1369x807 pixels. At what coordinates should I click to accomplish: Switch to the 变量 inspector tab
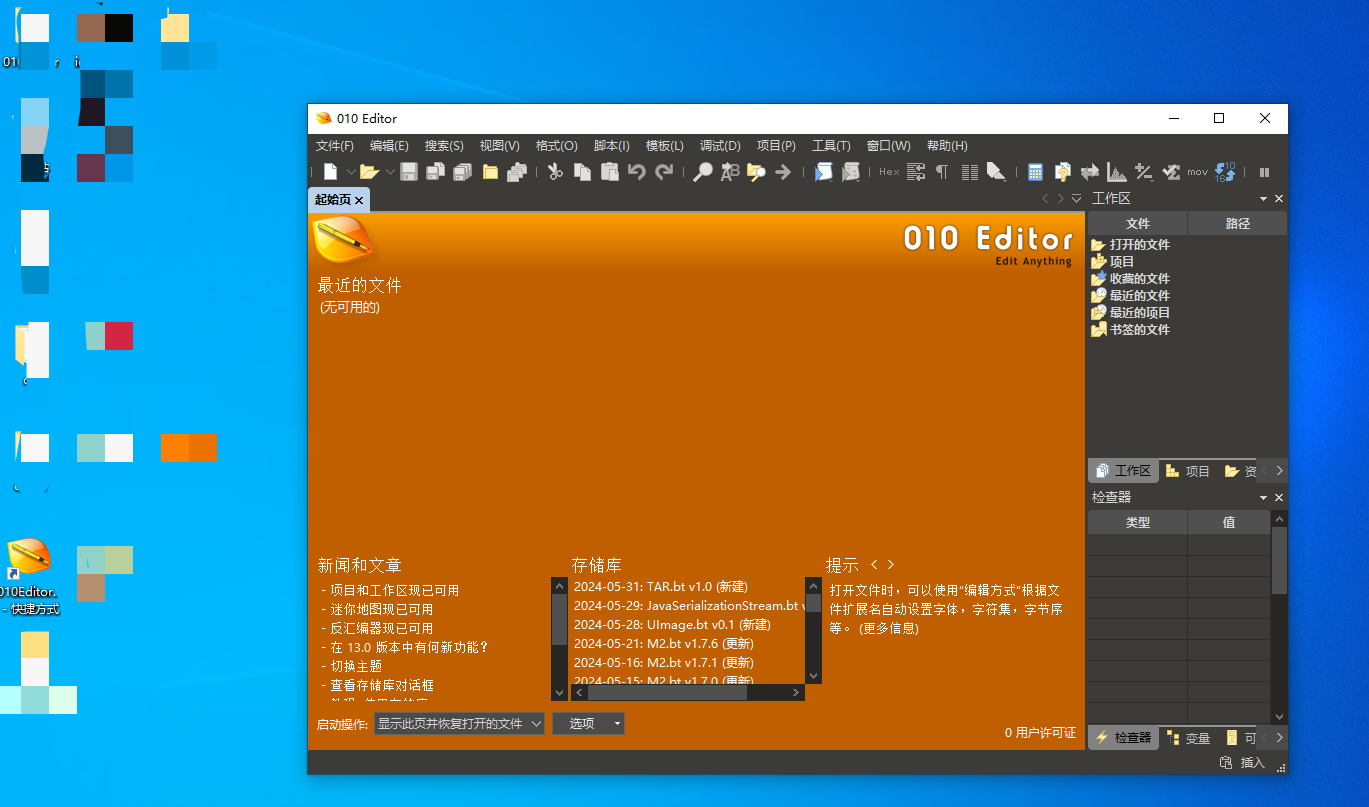[x=1187, y=738]
